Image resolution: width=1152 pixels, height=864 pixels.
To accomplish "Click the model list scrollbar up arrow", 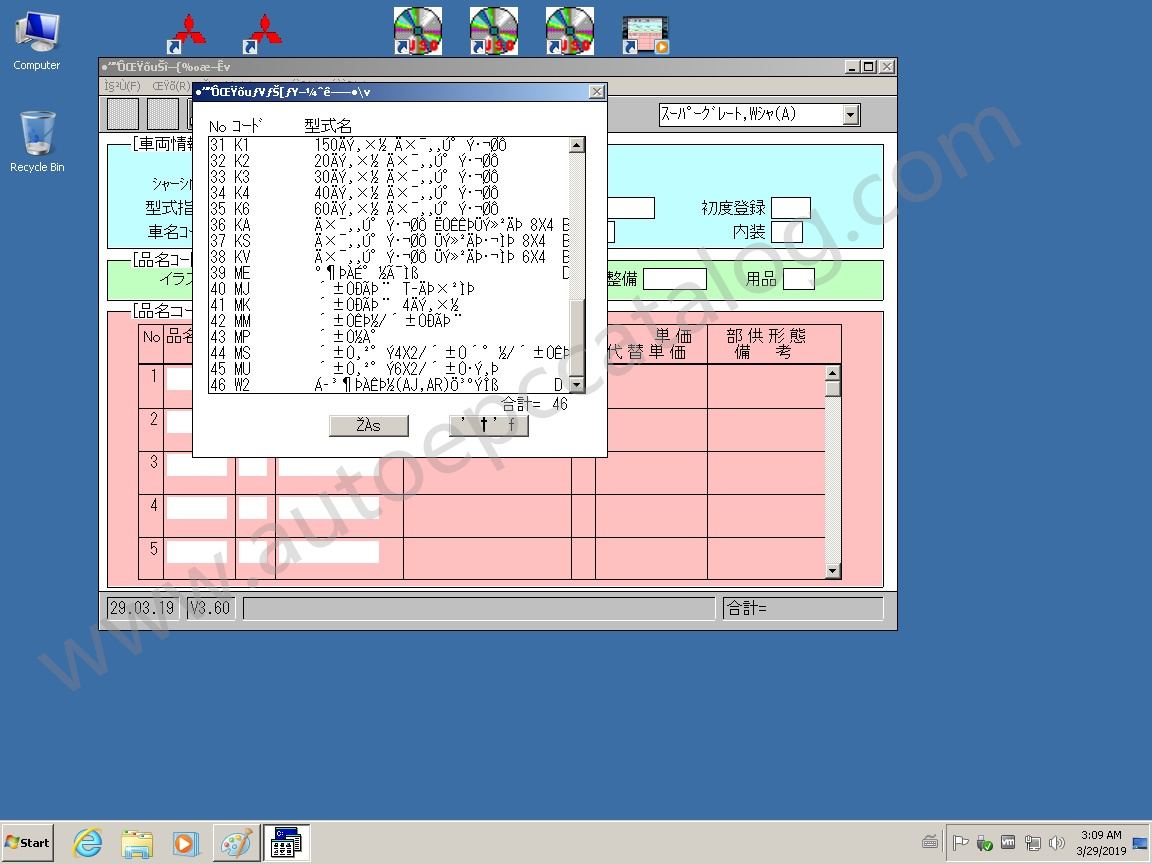I will (577, 145).
